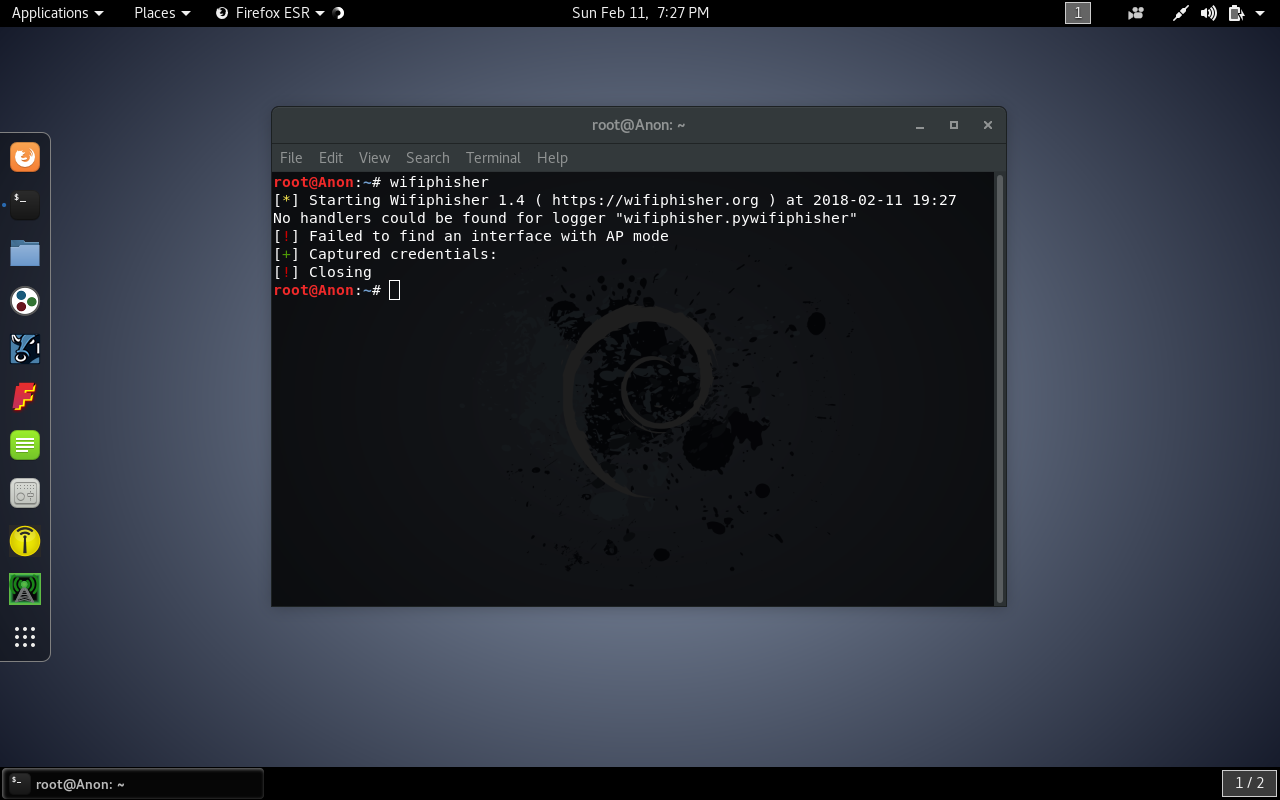Open the Search menu in the terminal
This screenshot has width=1280, height=800.
pos(427,157)
